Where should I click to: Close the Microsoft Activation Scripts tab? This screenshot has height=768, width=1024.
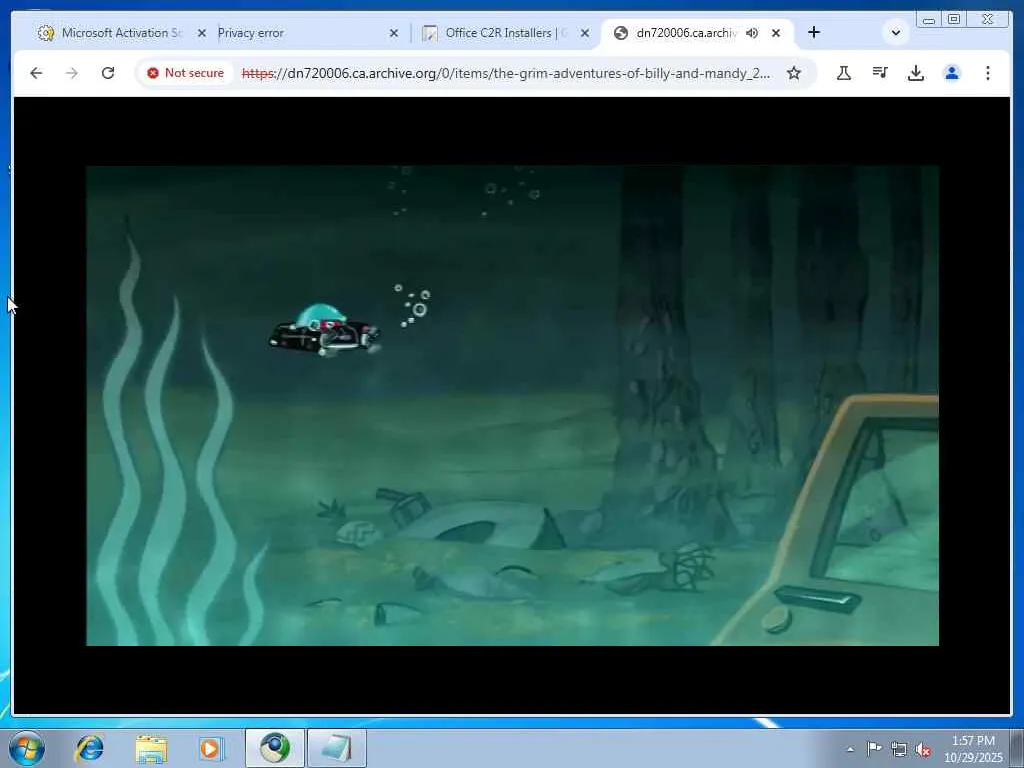tap(202, 33)
